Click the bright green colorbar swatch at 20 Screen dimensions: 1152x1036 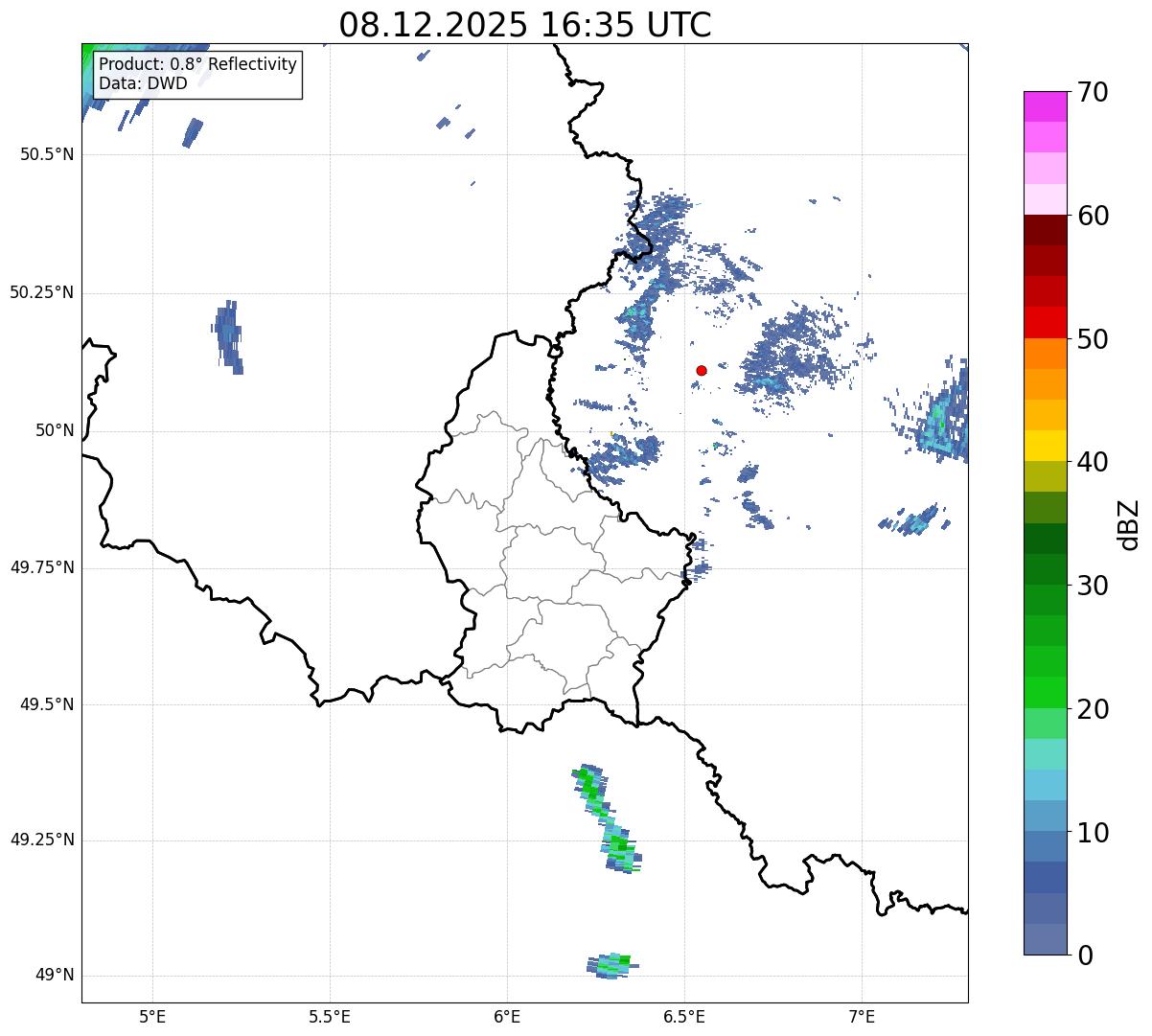click(x=1046, y=692)
